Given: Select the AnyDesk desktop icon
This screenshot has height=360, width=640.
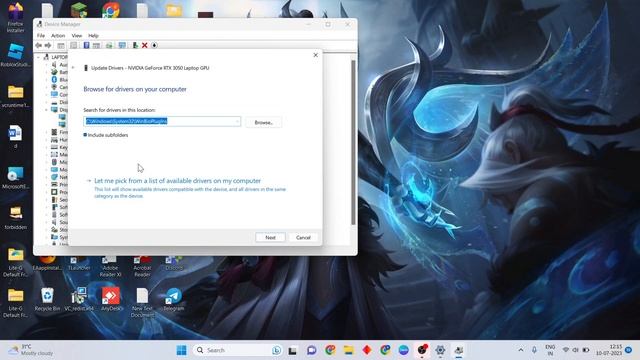Looking at the screenshot, I should (111, 299).
